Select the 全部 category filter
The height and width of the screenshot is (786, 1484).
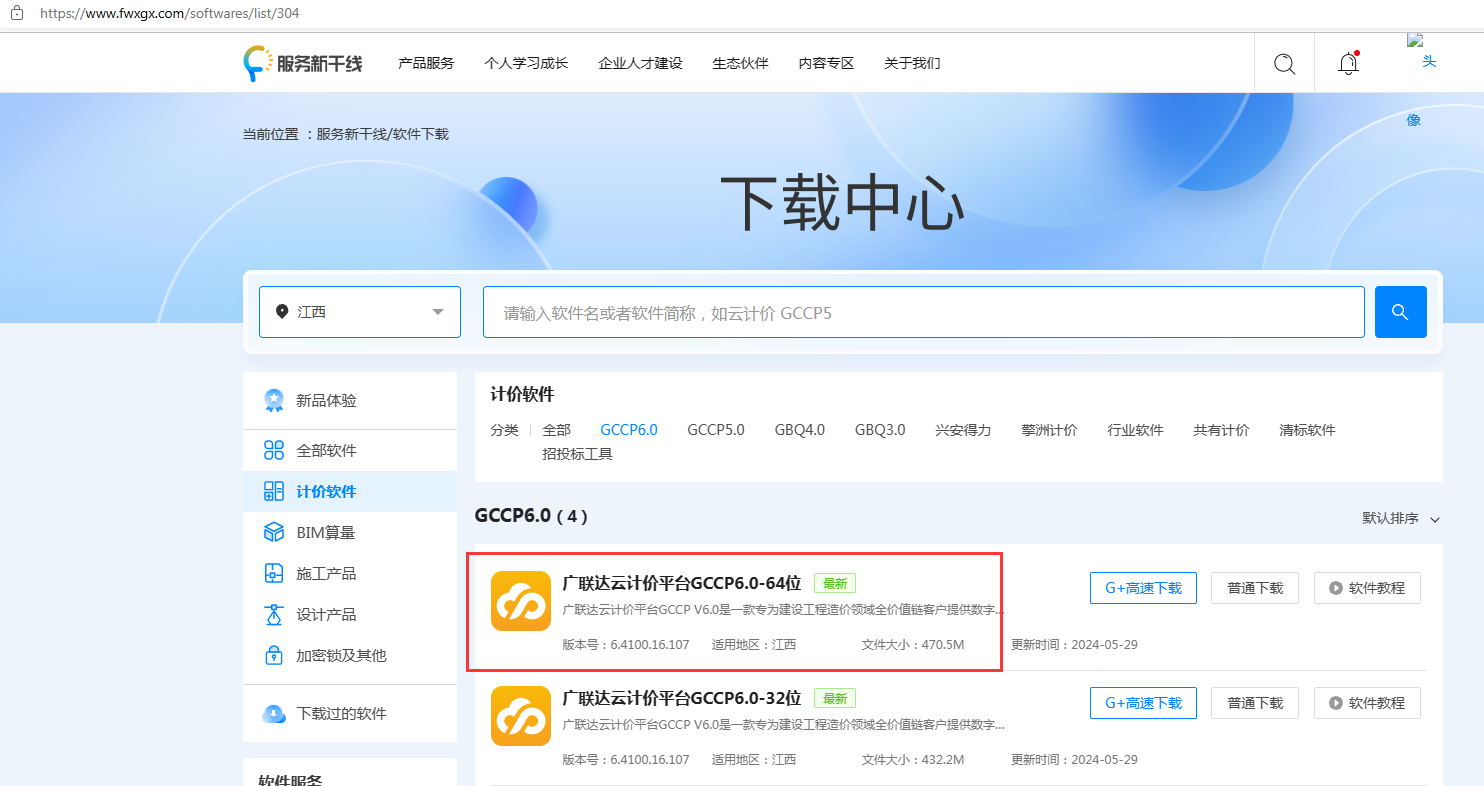click(557, 430)
